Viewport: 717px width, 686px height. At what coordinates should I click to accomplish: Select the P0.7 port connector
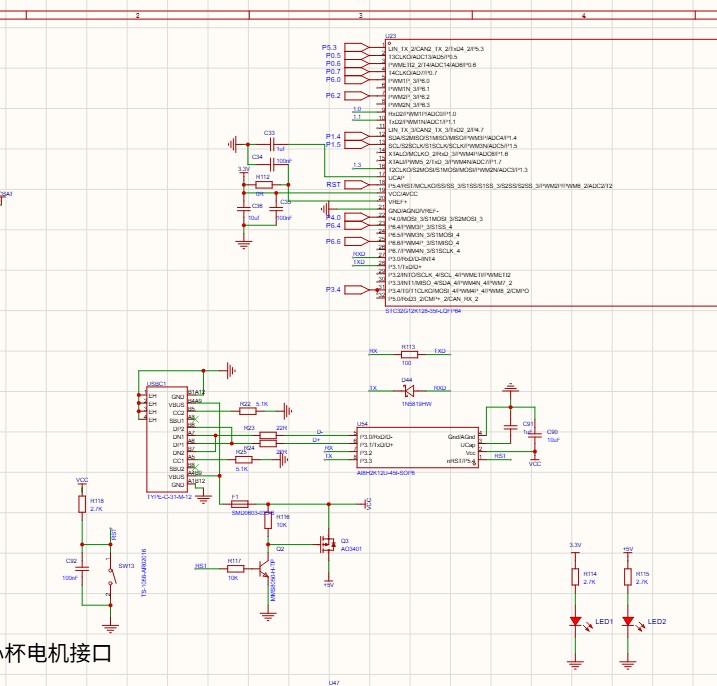tap(357, 72)
